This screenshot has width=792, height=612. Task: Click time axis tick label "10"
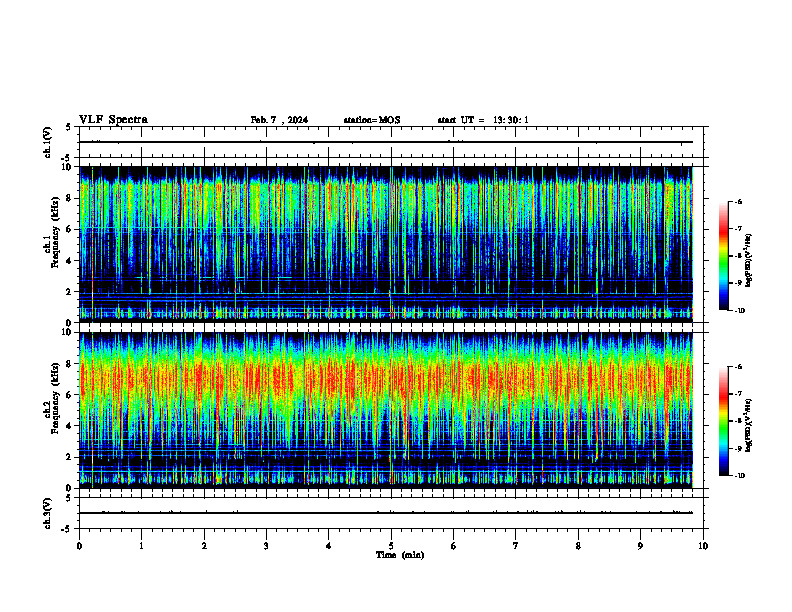[x=703, y=546]
